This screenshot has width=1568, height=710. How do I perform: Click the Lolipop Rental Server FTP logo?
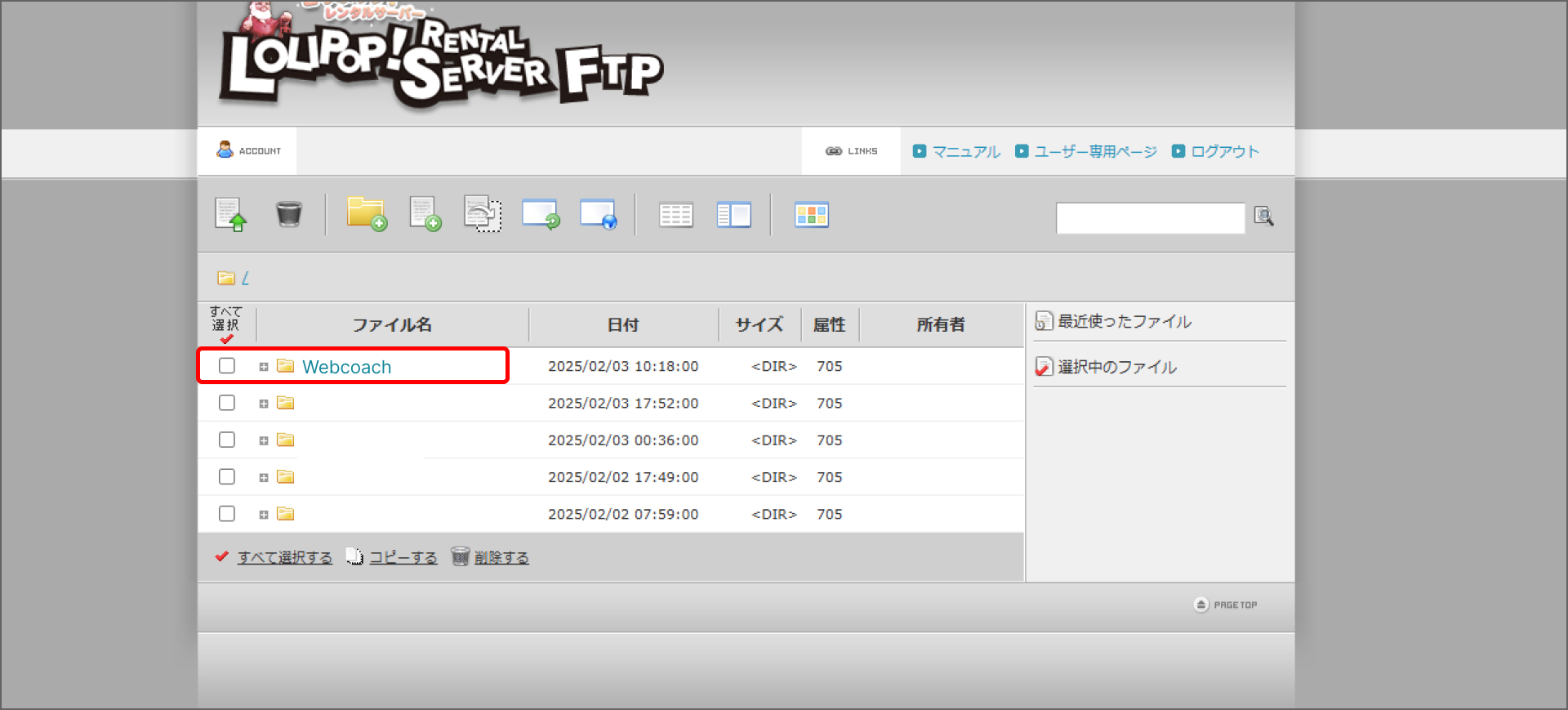click(x=441, y=56)
